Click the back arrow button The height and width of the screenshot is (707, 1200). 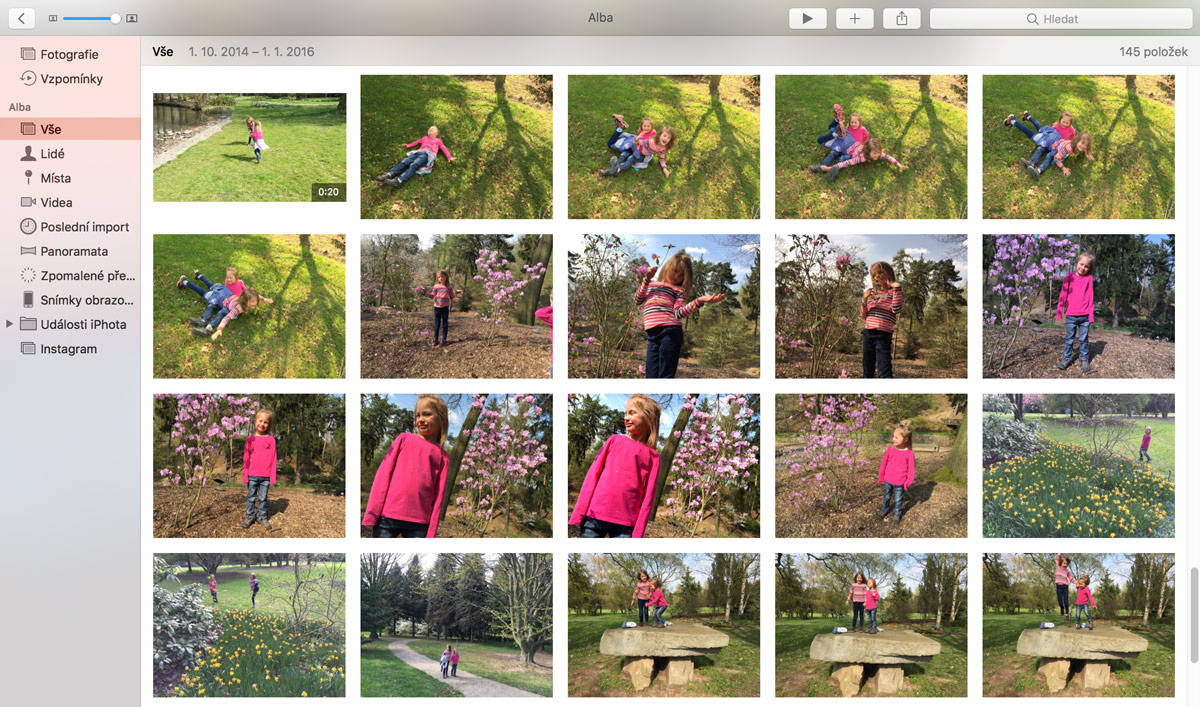tap(21, 18)
